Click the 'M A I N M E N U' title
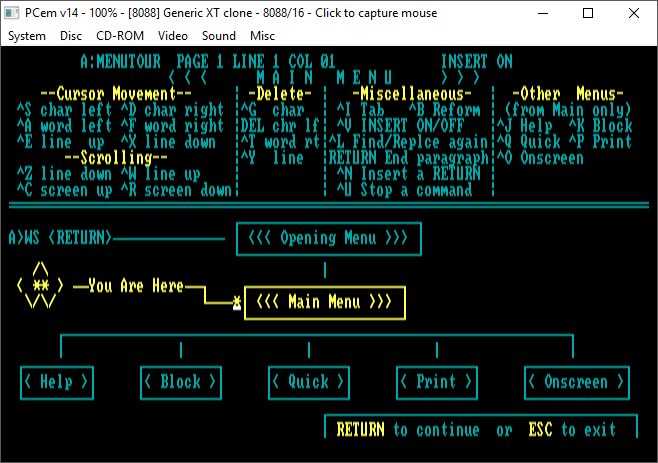 pyautogui.click(x=324, y=78)
